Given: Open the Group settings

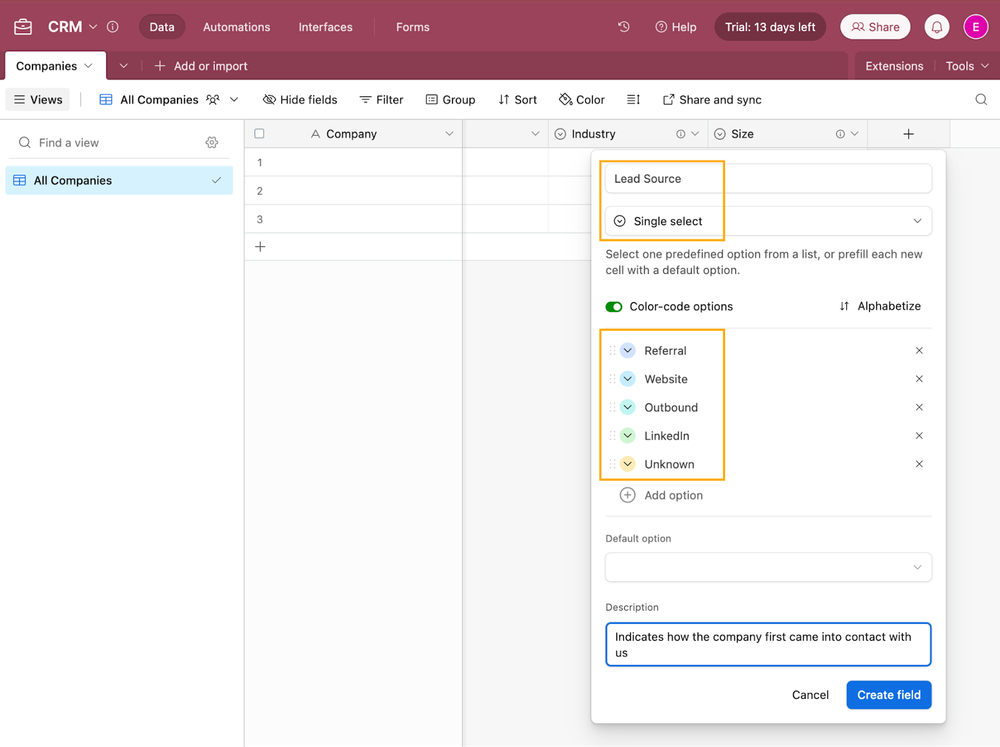Looking at the screenshot, I should 450,99.
